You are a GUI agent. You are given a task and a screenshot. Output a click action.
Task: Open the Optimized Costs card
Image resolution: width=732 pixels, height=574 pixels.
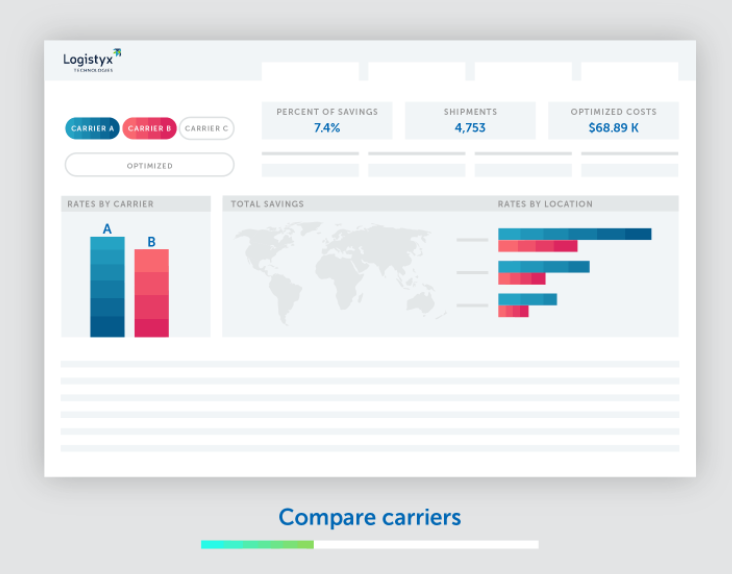click(613, 121)
